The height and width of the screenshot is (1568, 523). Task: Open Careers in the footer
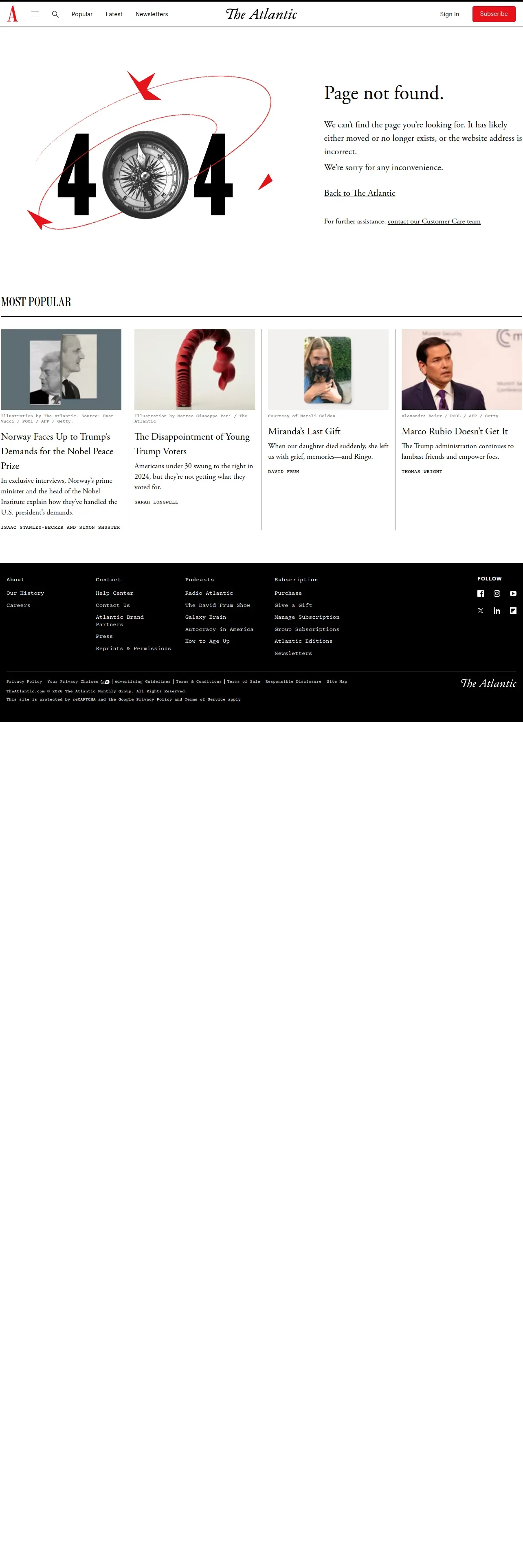point(18,605)
